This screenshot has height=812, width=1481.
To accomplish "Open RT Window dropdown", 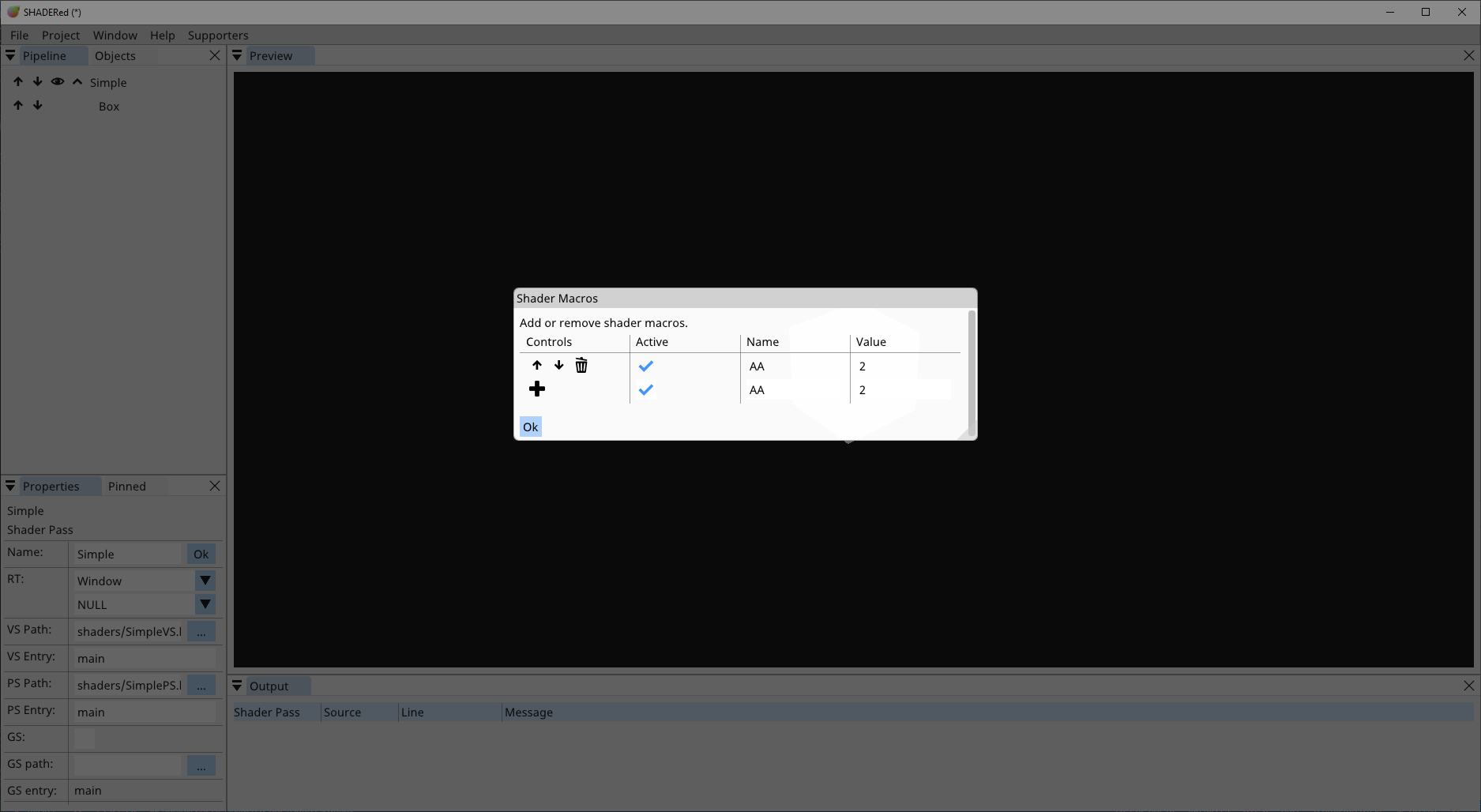I will click(x=205, y=581).
